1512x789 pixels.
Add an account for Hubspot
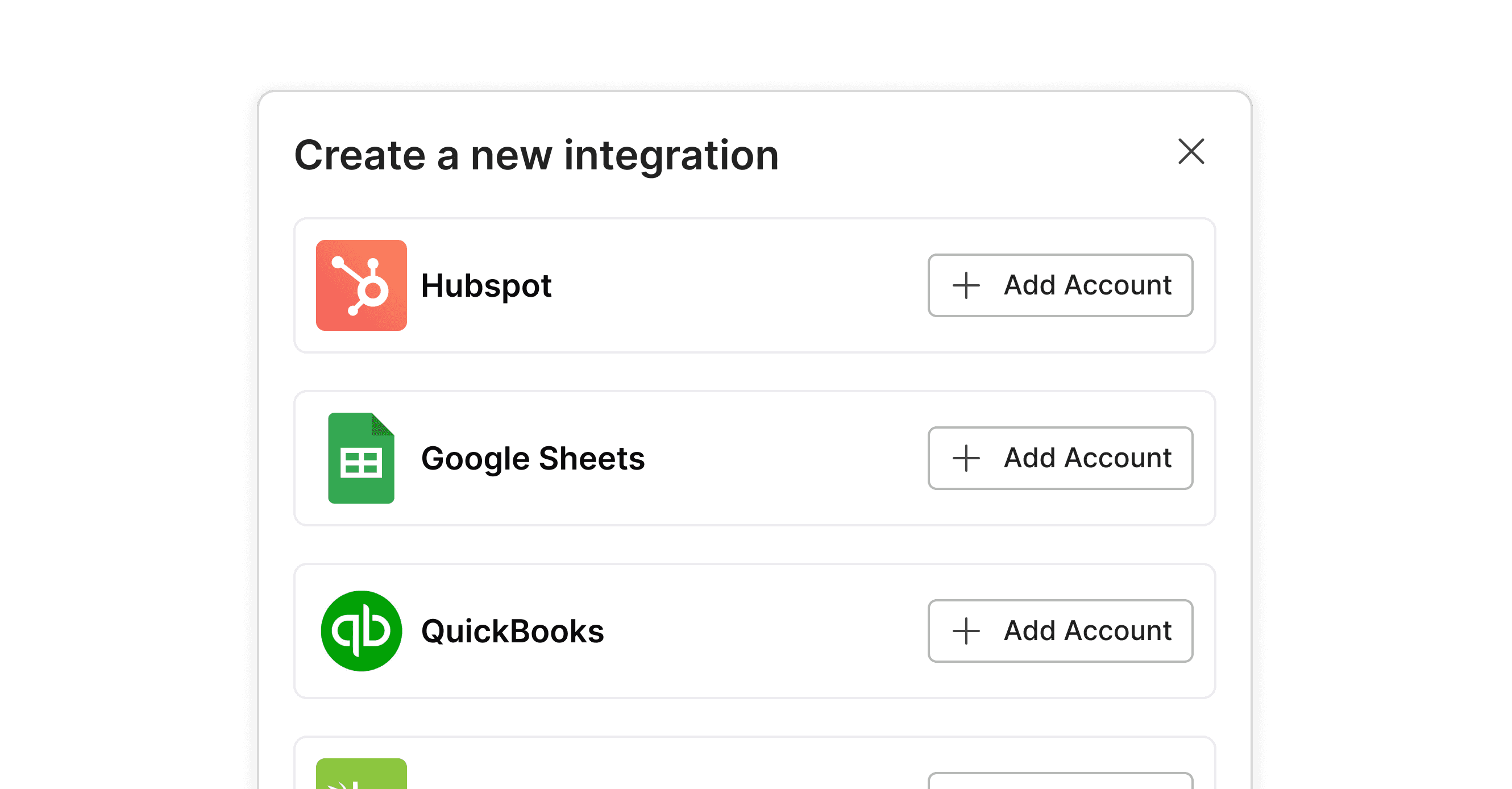[1060, 285]
